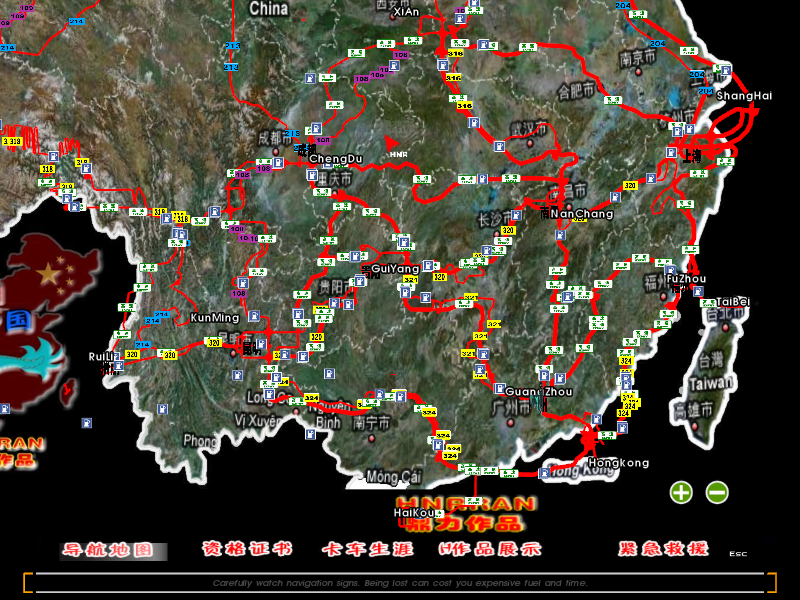800x600 pixels.
Task: Click the Mông Cái map label
Action: [x=394, y=477]
